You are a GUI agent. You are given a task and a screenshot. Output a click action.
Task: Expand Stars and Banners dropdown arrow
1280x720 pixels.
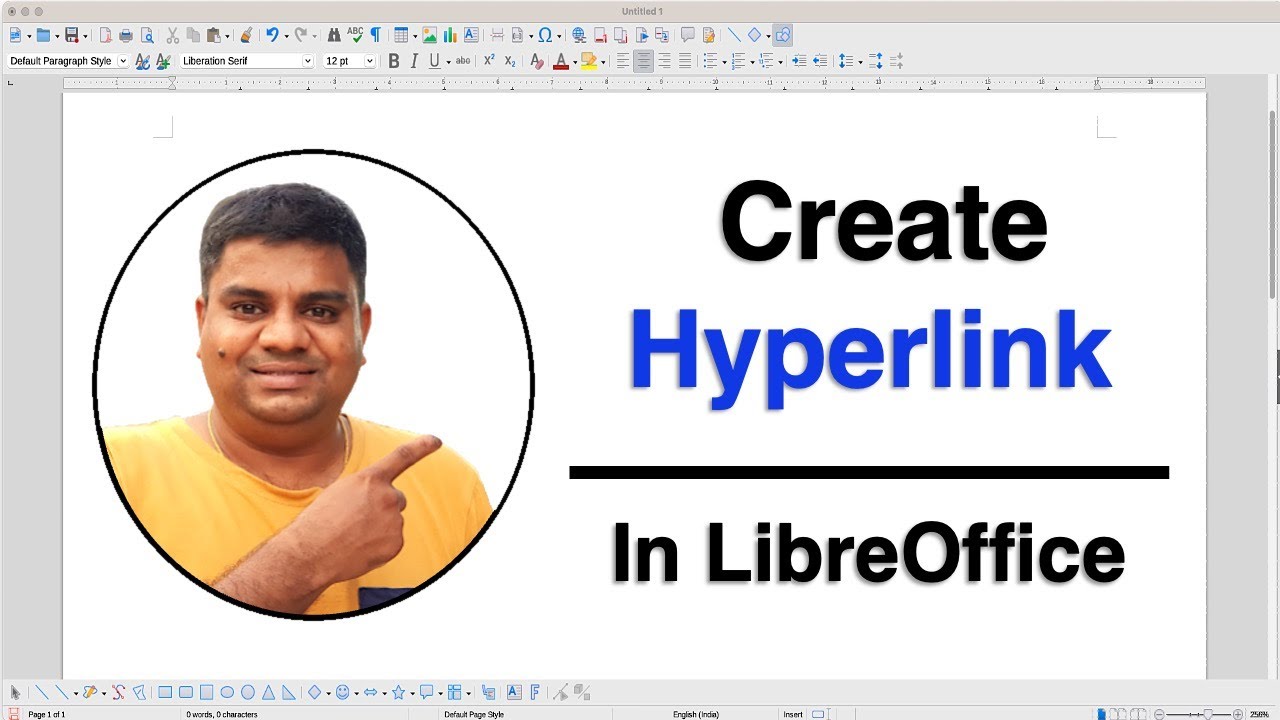412,693
